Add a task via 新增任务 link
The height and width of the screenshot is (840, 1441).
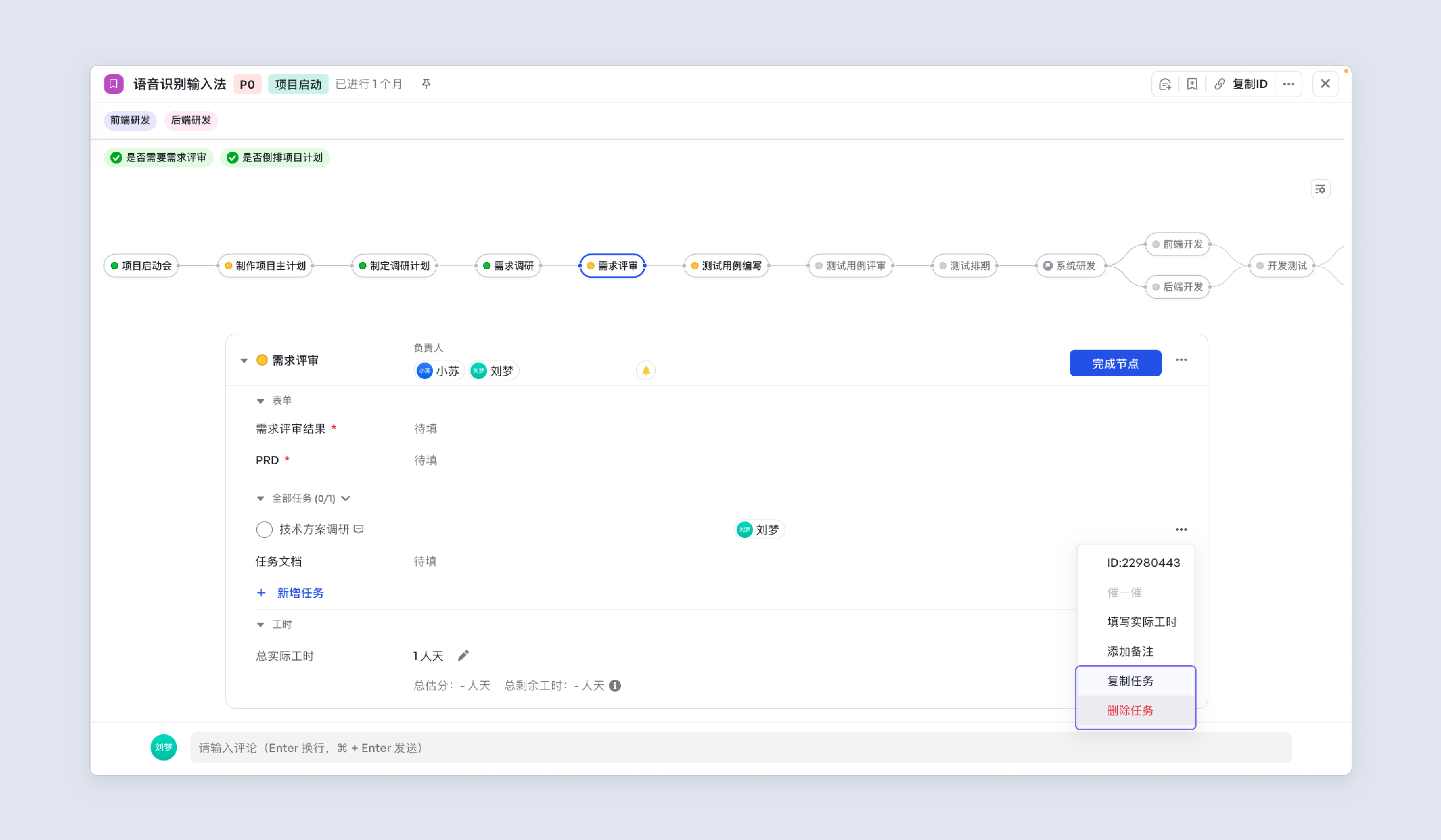(300, 593)
